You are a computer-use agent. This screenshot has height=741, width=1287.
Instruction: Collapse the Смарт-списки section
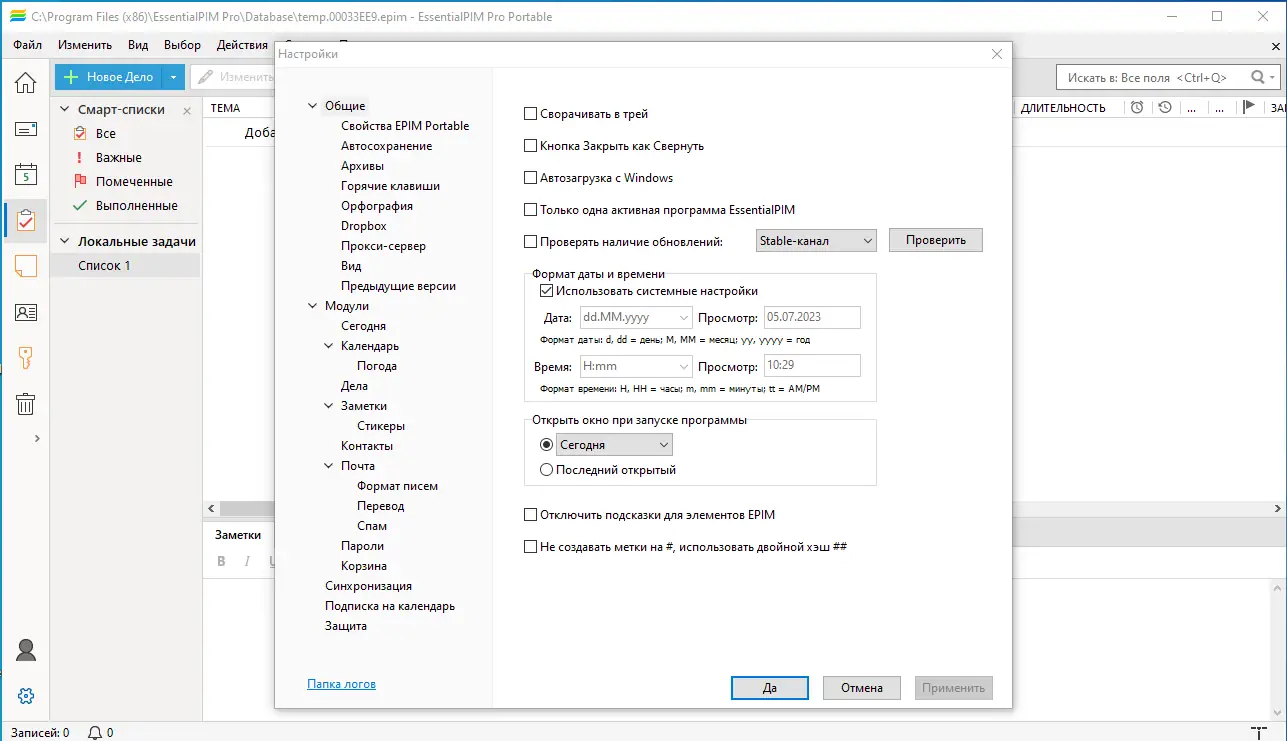65,110
